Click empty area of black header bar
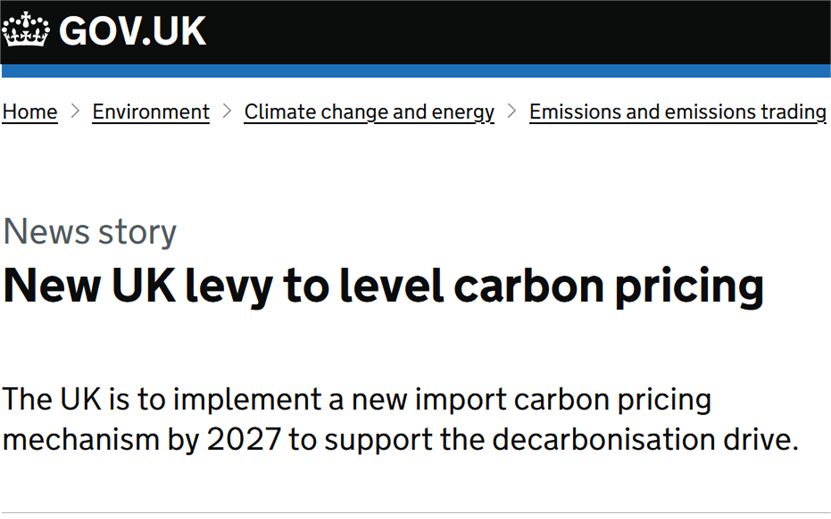 (x=519, y=32)
